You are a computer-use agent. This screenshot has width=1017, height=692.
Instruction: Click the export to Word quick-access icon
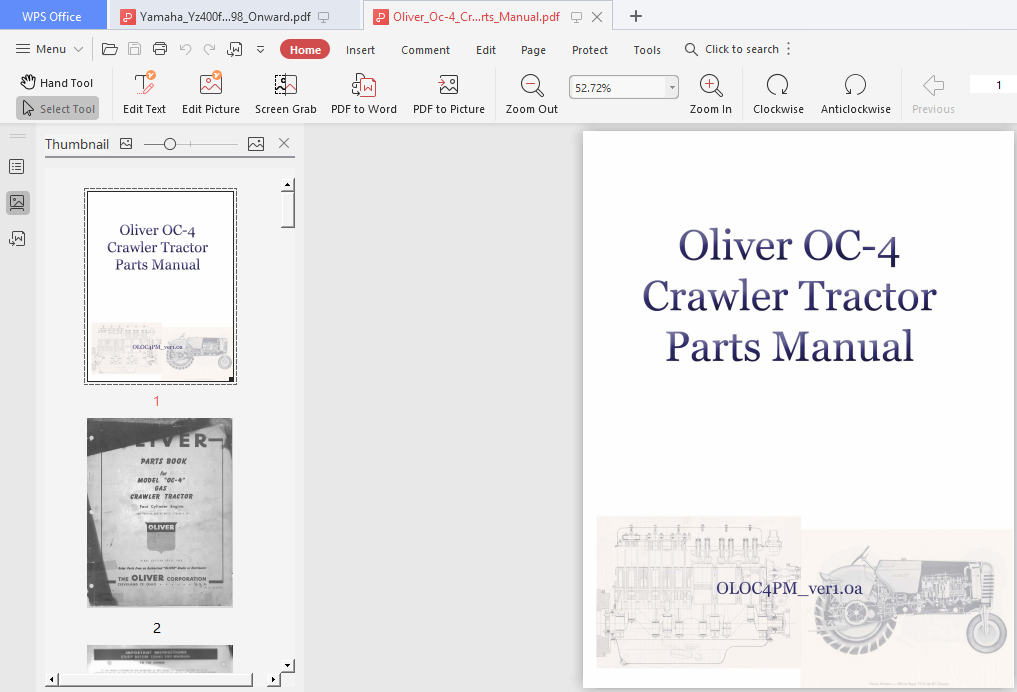(x=235, y=49)
